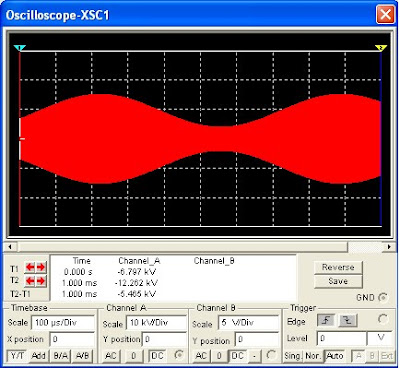Click the Reverse button
The image size is (400, 368).
[338, 268]
